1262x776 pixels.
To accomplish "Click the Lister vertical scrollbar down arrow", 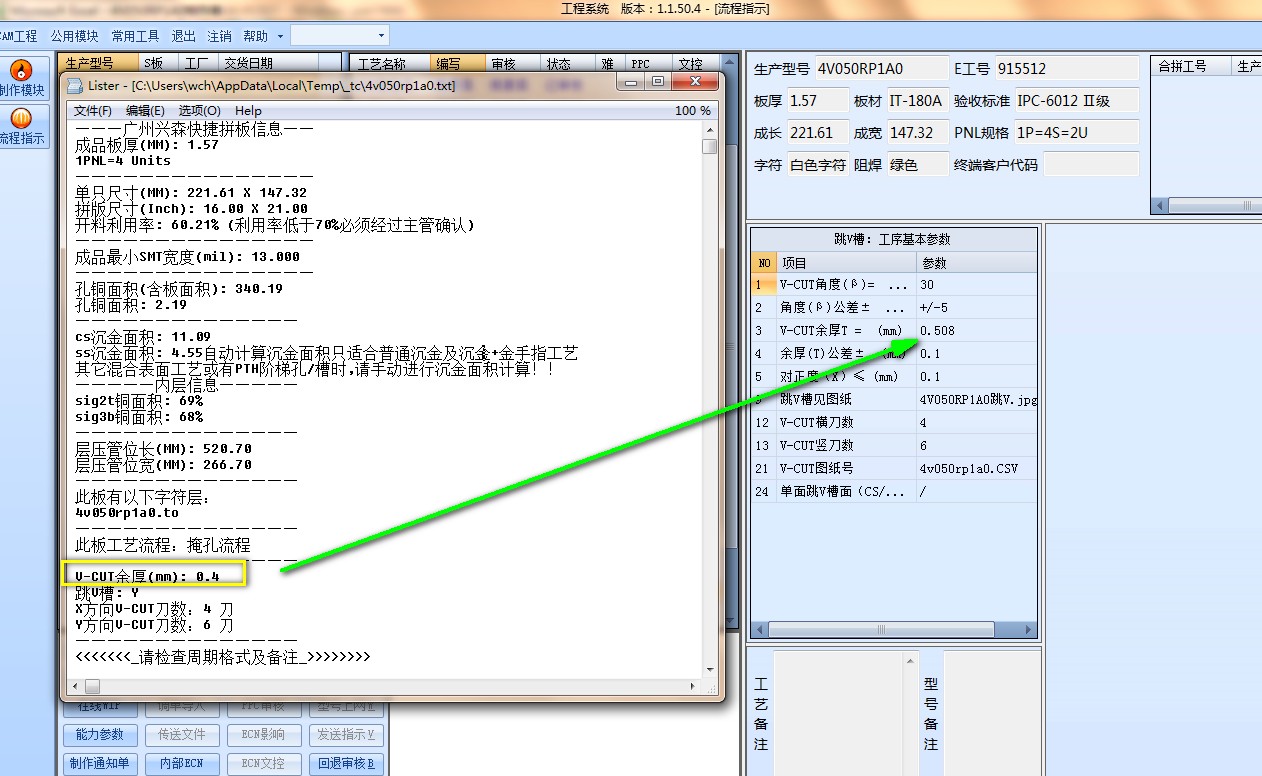I will [x=710, y=670].
